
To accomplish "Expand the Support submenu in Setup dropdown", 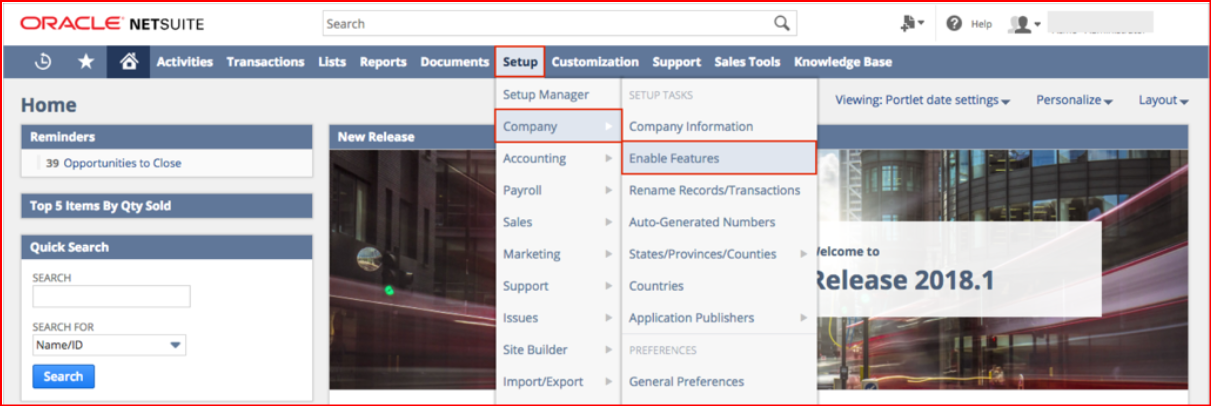I will 558,286.
